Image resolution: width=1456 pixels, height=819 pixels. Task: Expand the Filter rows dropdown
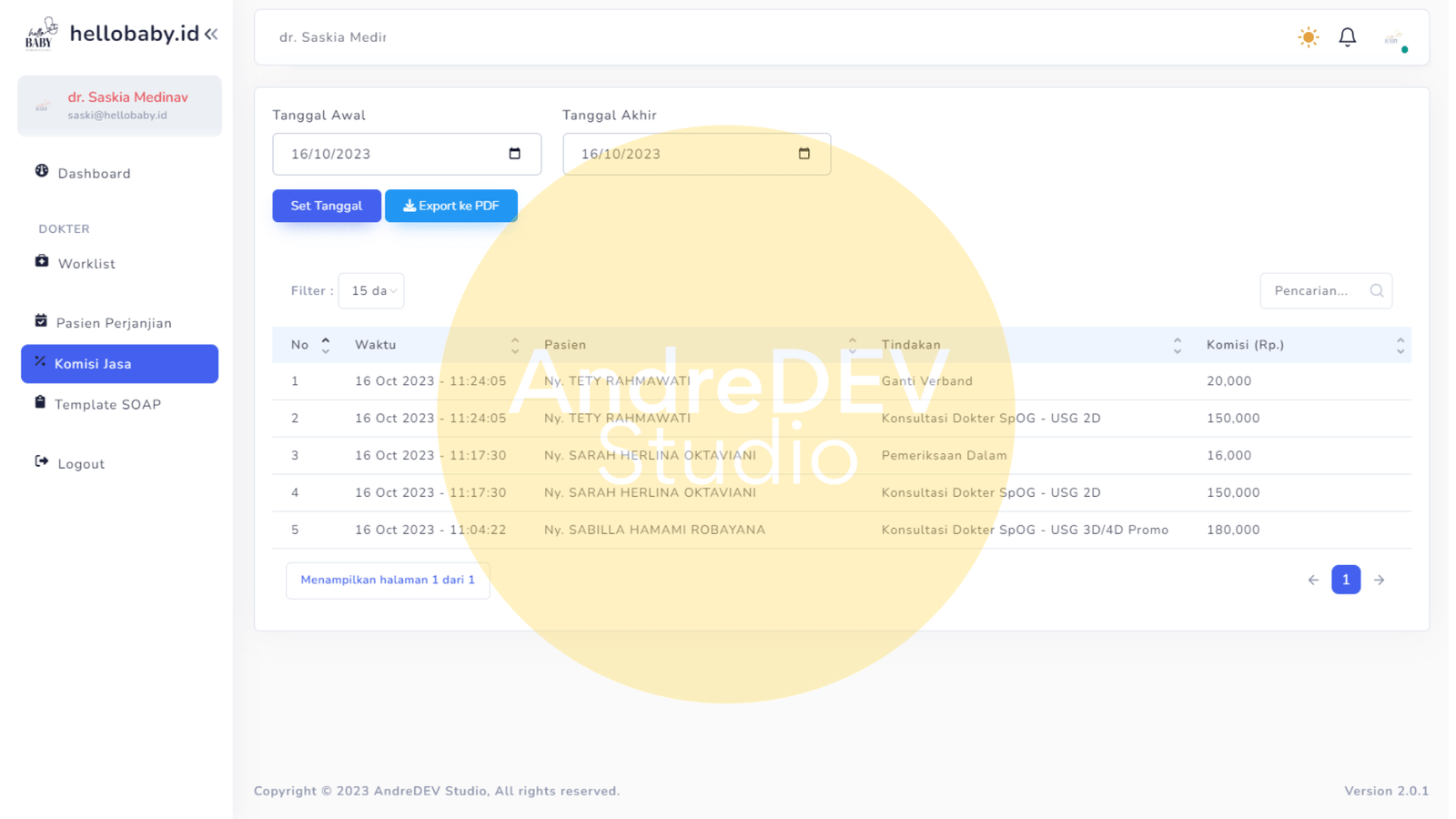point(371,291)
